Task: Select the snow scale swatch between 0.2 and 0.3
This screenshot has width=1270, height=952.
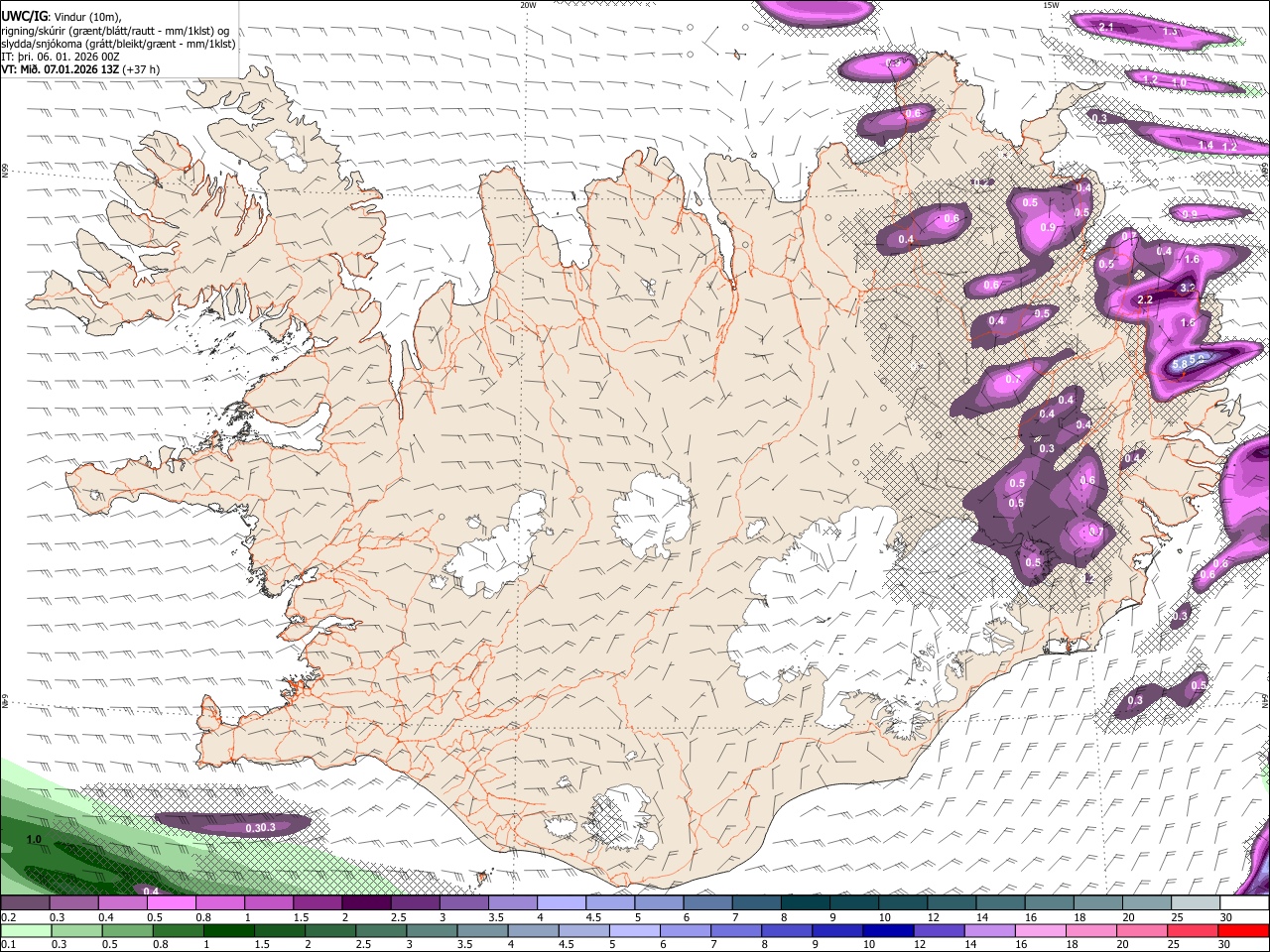Action: click(x=25, y=903)
